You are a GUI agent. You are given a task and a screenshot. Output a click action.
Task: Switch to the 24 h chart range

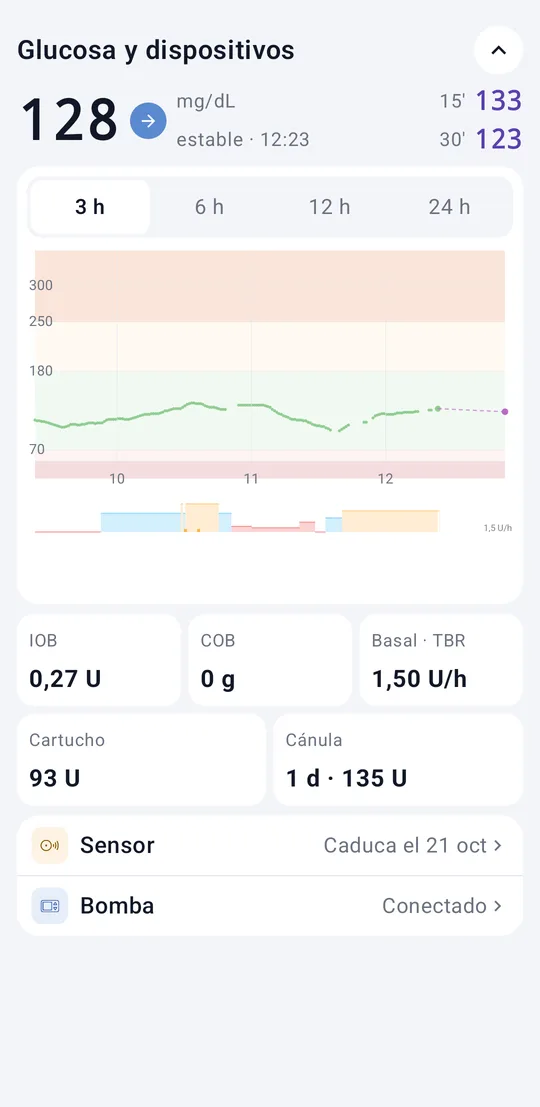click(450, 207)
